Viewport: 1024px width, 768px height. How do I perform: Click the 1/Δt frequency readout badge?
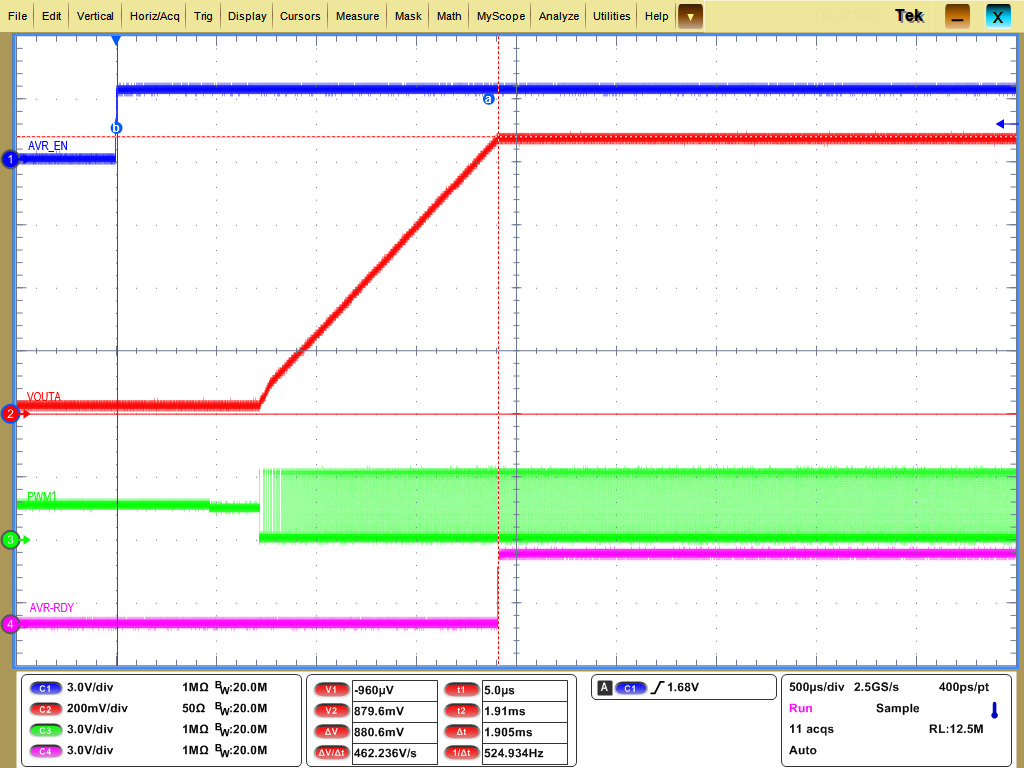[462, 752]
